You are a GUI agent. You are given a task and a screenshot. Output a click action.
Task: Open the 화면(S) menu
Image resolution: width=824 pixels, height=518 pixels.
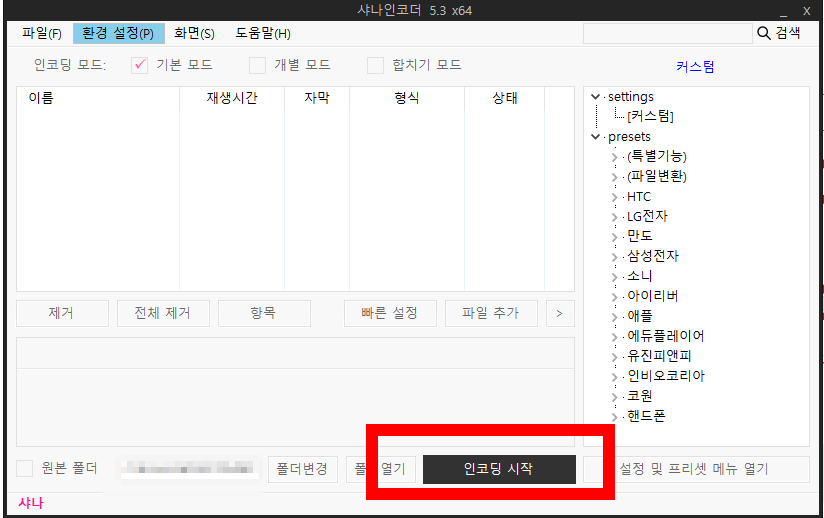pyautogui.click(x=194, y=34)
